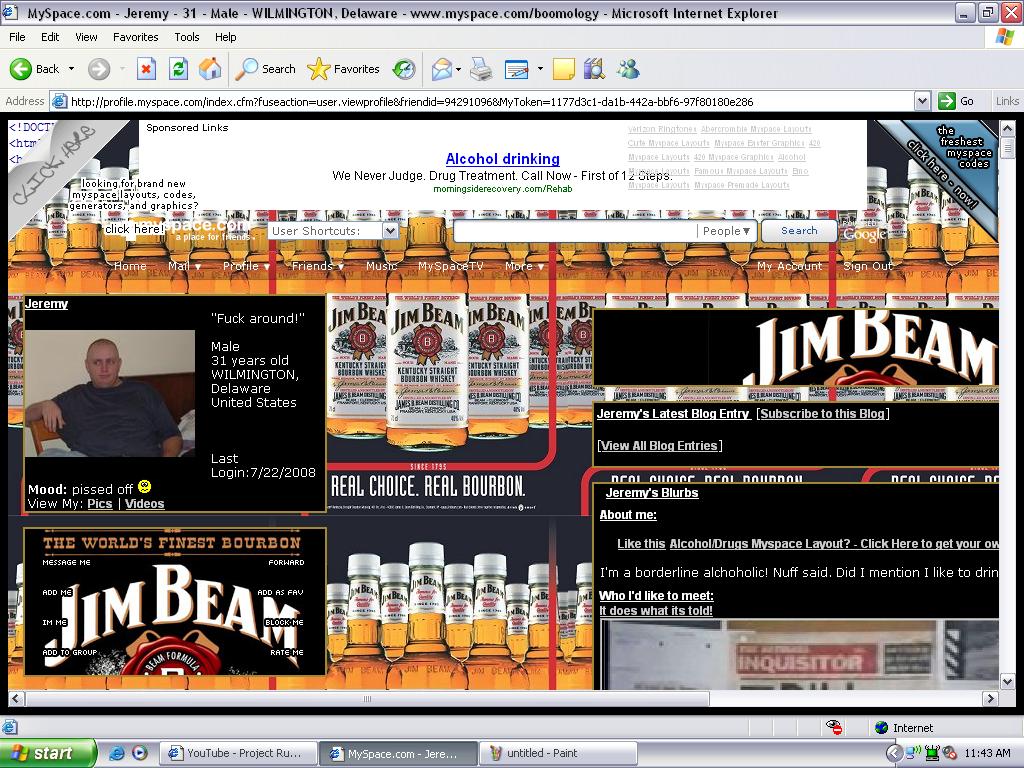1024x768 pixels.
Task: Launch Internet Explorer from quick launch
Action: 117,753
